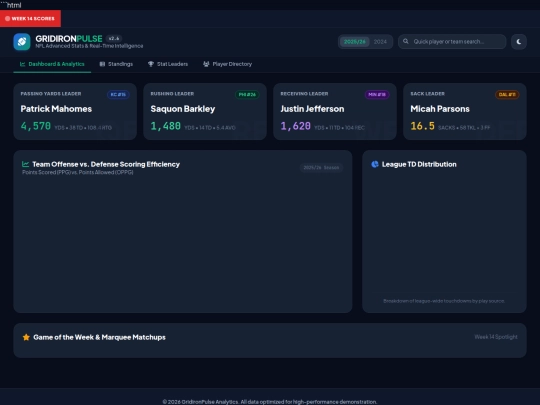Click the Receiving Leader label

pyautogui.click(x=304, y=94)
